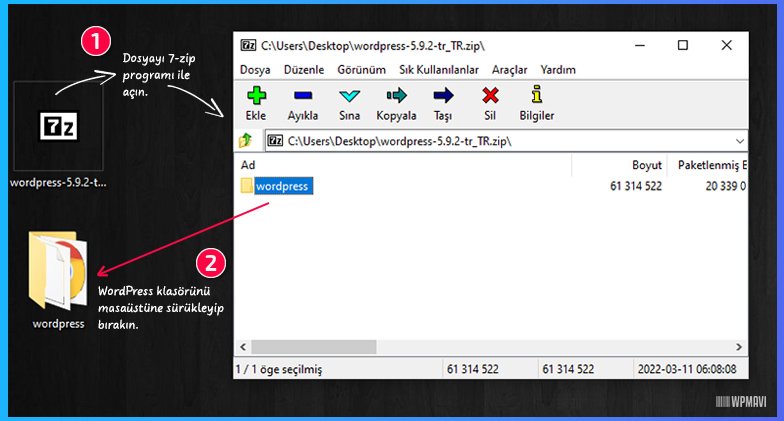This screenshot has width=784, height=421.
Task: Close the 7-Zip window
Action: [x=726, y=46]
